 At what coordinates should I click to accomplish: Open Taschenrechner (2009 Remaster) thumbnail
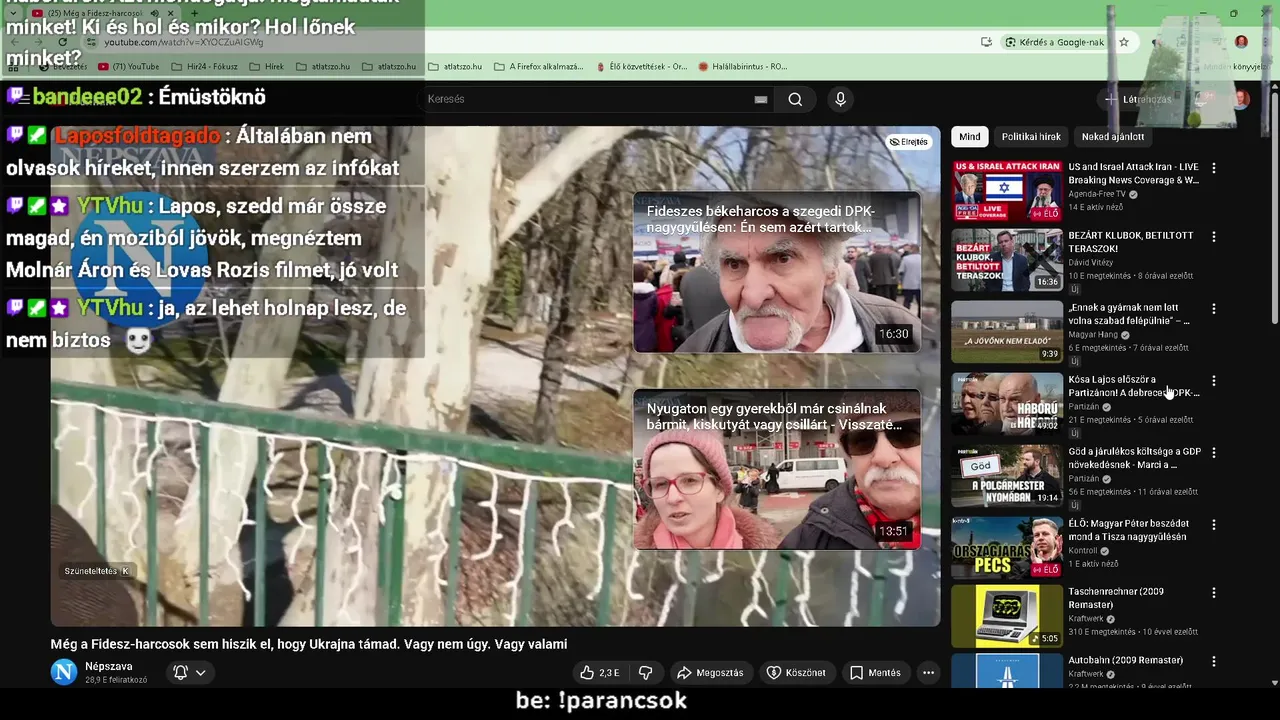[x=1007, y=616]
